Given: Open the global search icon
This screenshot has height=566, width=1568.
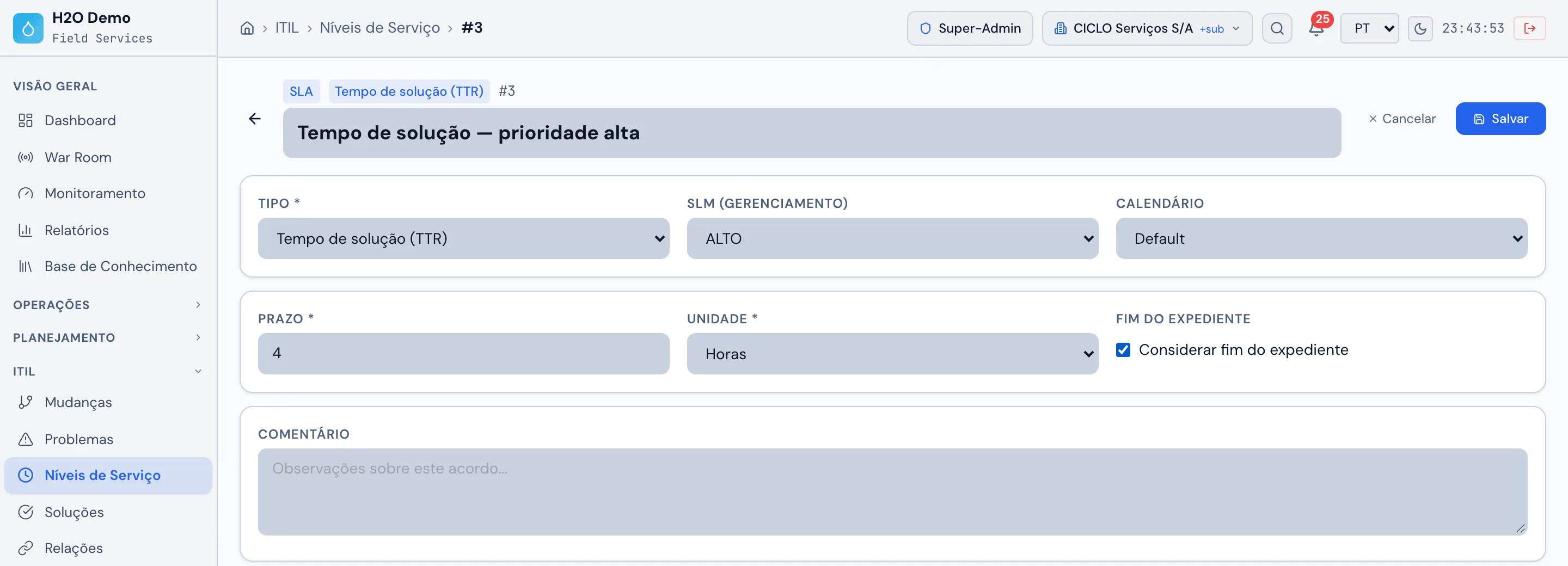Looking at the screenshot, I should click(x=1277, y=28).
